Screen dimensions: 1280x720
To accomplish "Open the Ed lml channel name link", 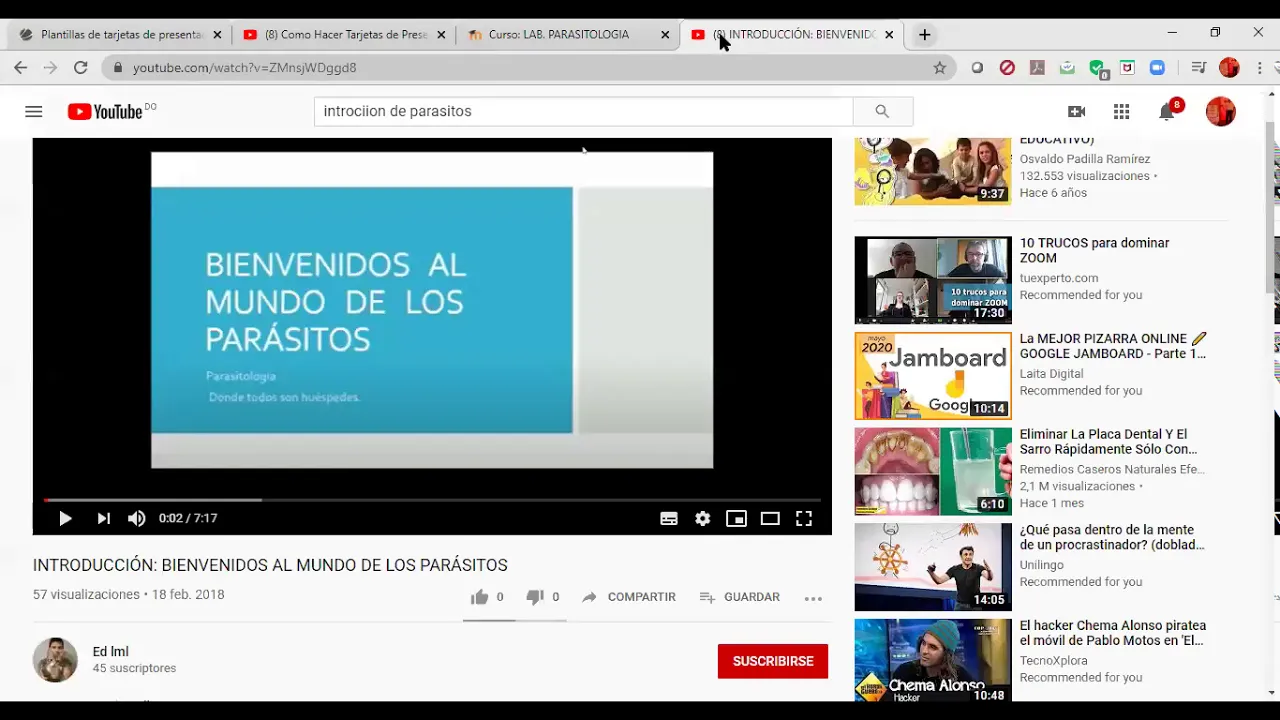I will pyautogui.click(x=111, y=651).
